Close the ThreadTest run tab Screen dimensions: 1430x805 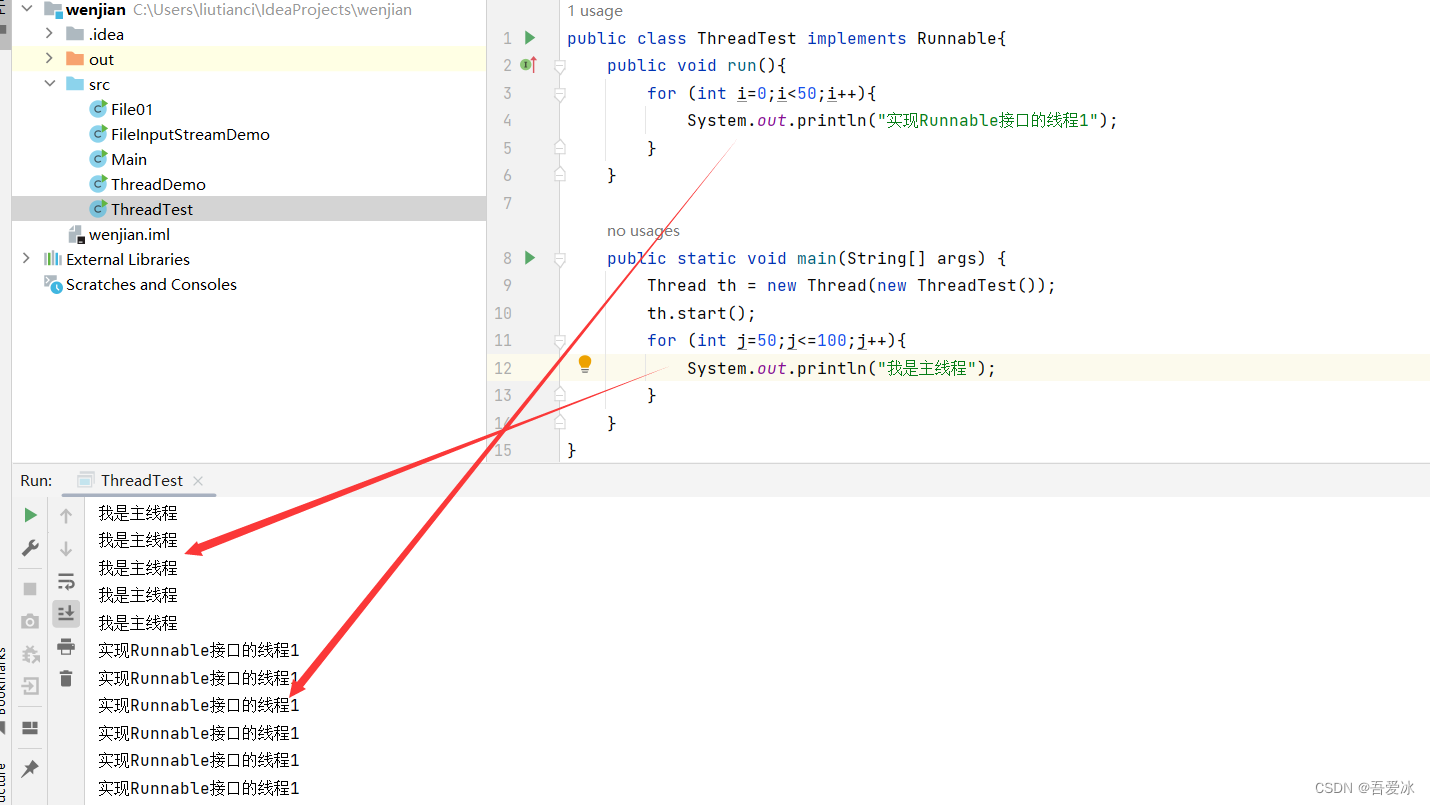pos(198,481)
